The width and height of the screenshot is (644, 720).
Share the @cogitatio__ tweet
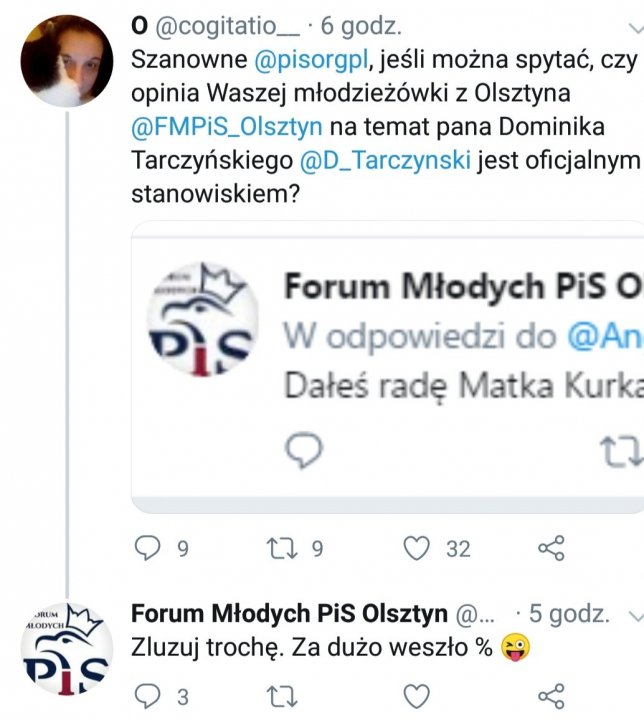(551, 548)
